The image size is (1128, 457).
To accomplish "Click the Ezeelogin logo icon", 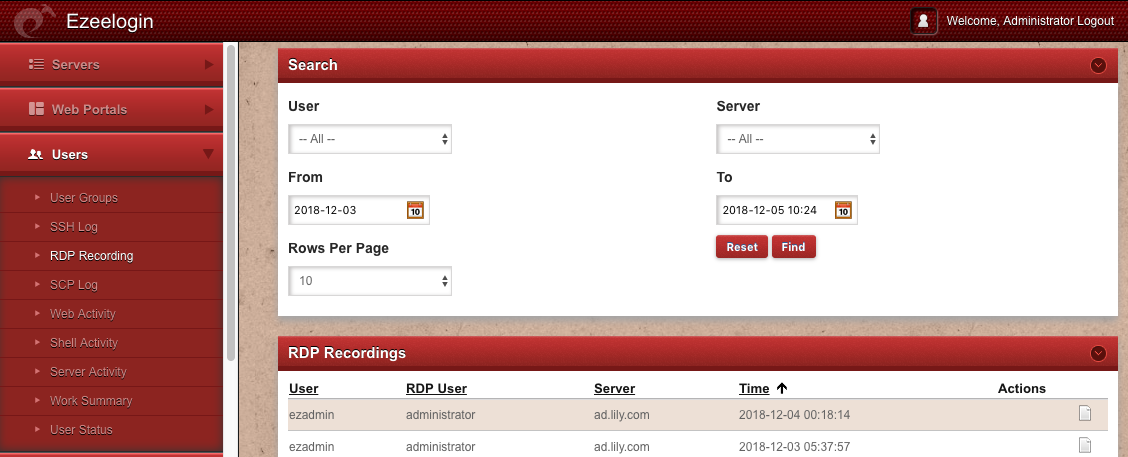I will 33,21.
